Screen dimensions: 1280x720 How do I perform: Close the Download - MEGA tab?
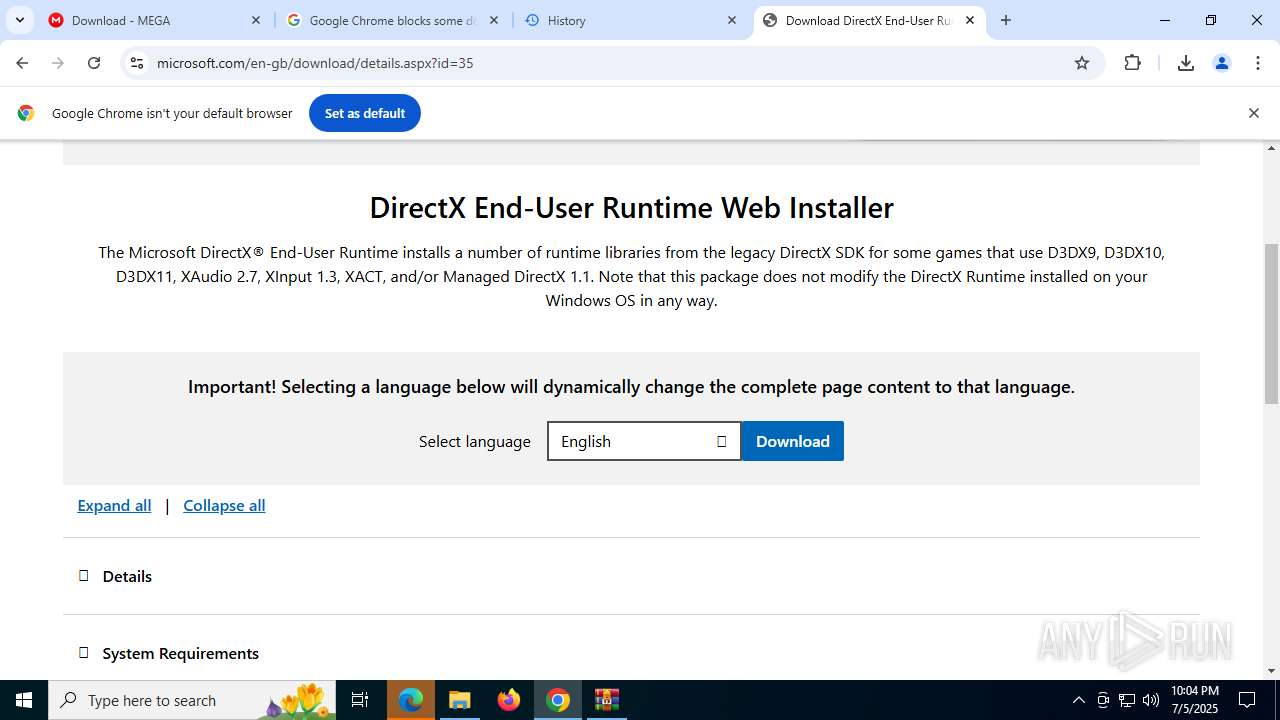[x=256, y=20]
